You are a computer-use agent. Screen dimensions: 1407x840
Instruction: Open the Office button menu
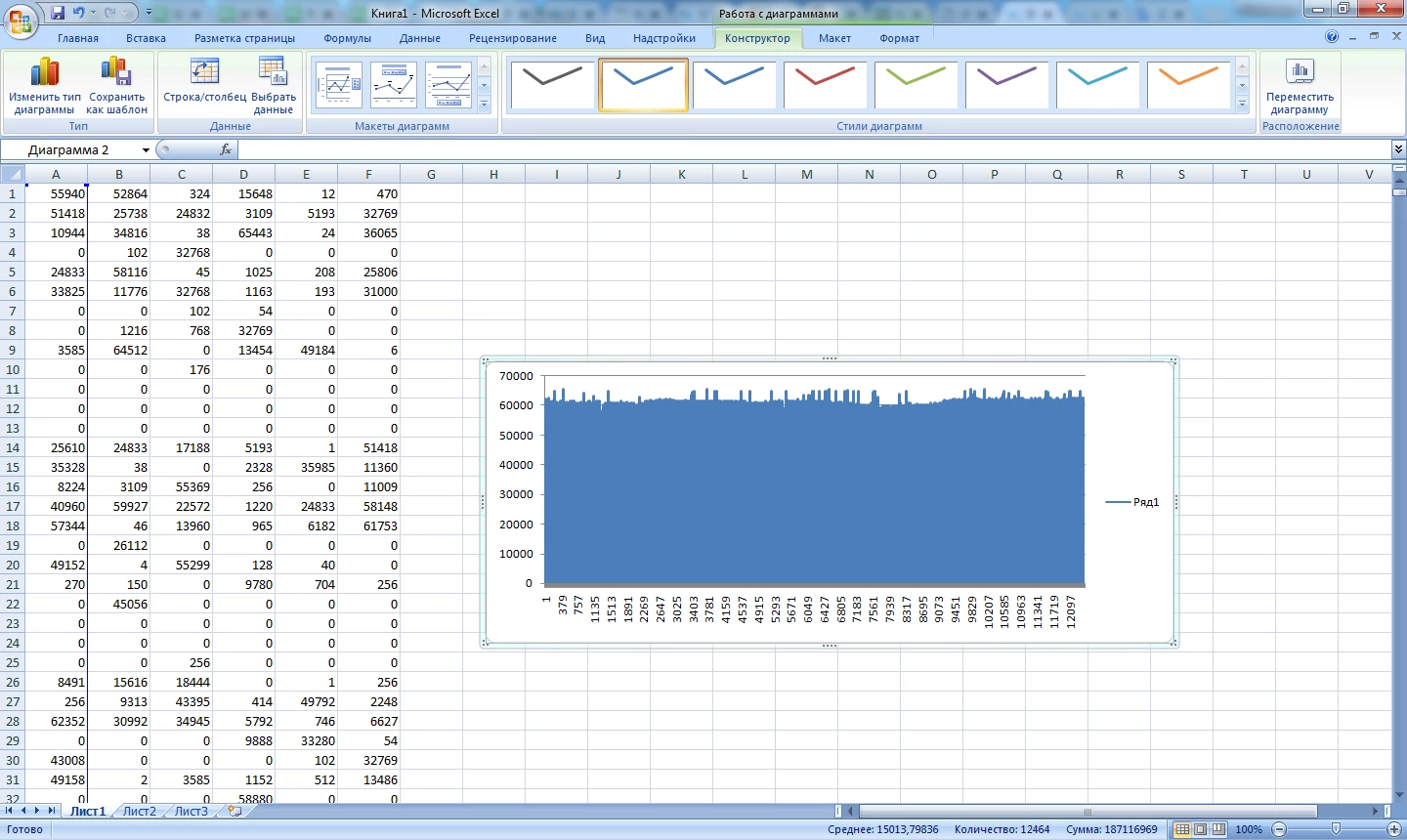click(21, 20)
